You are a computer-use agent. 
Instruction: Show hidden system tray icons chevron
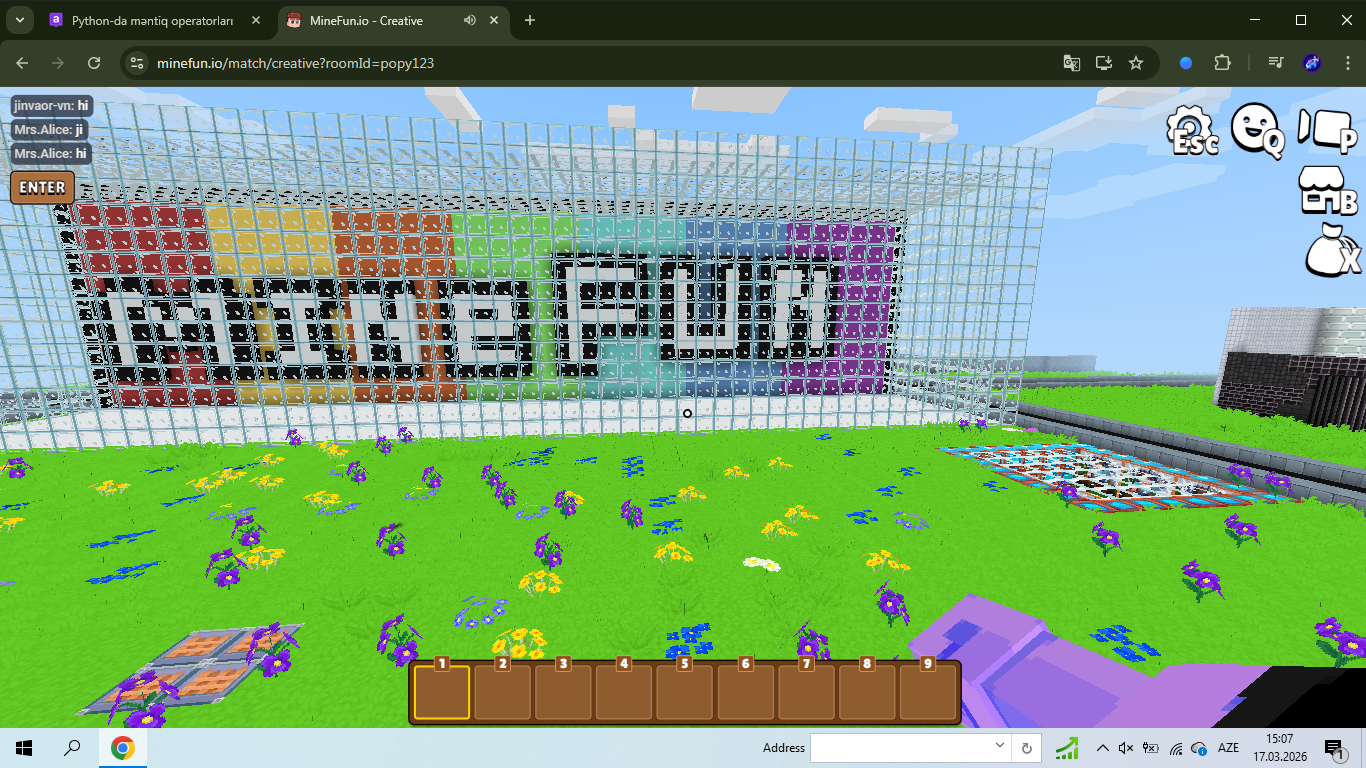[x=1102, y=748]
